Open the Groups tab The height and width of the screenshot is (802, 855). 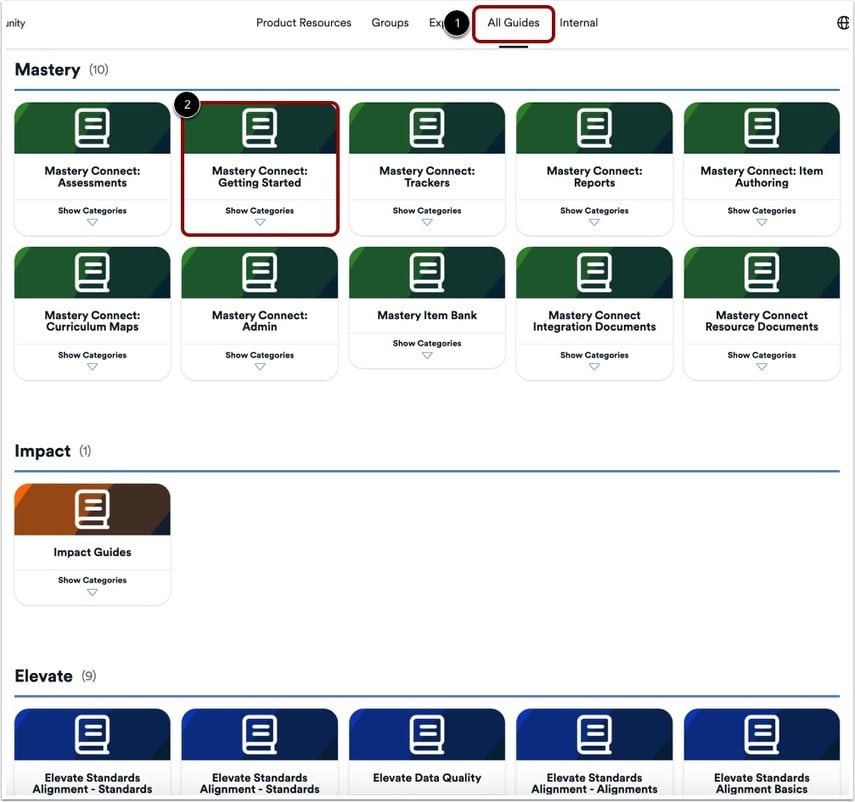click(390, 23)
